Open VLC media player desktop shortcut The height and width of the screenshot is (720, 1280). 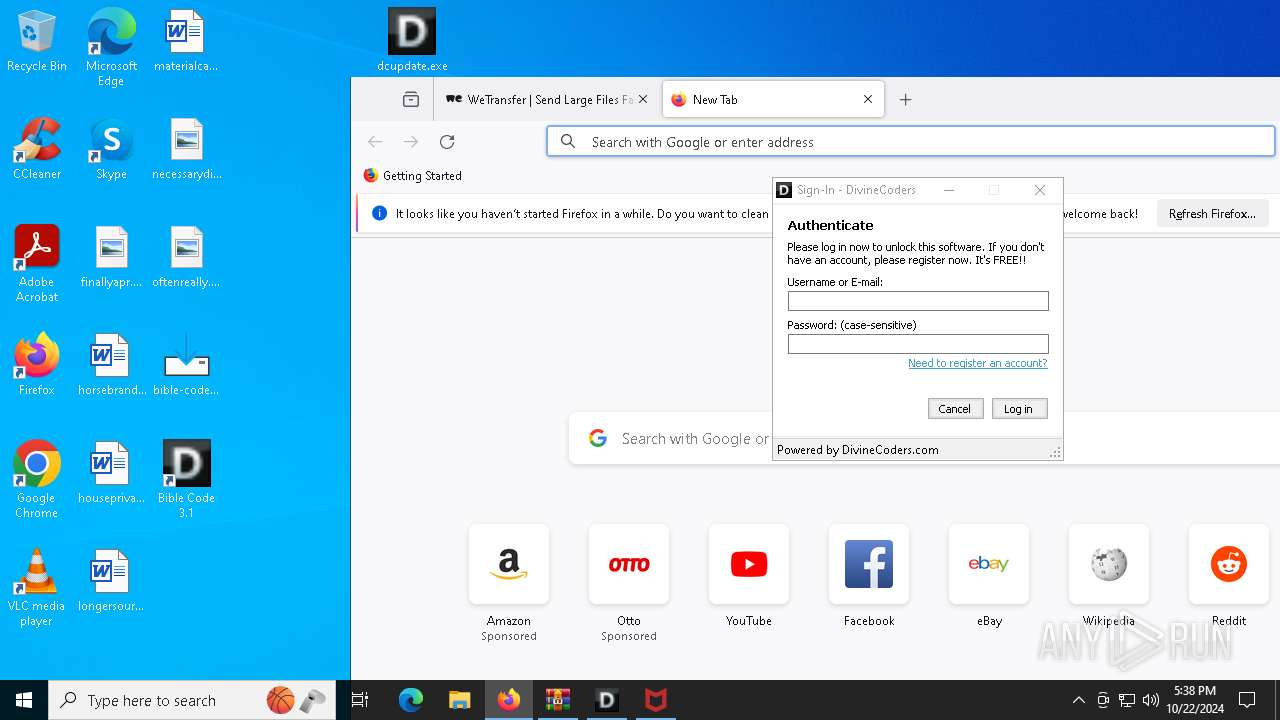[37, 588]
